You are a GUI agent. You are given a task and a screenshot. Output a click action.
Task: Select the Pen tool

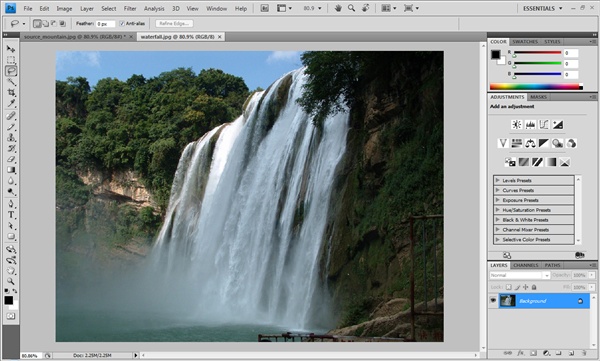[11, 204]
